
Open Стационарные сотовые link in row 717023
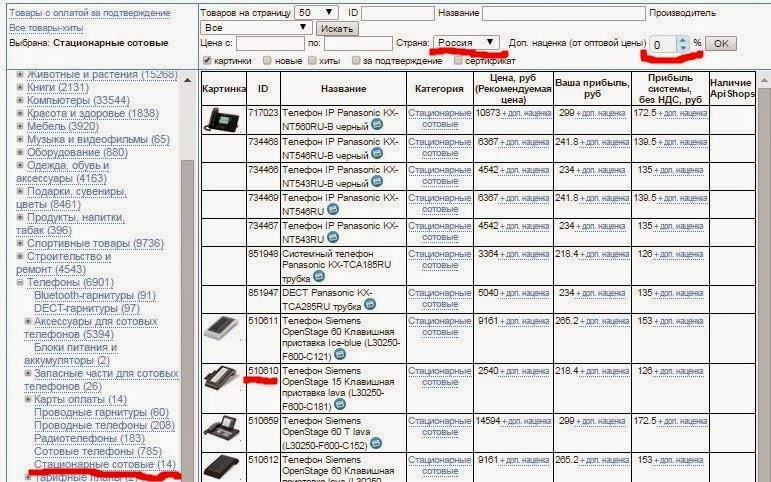tap(440, 119)
